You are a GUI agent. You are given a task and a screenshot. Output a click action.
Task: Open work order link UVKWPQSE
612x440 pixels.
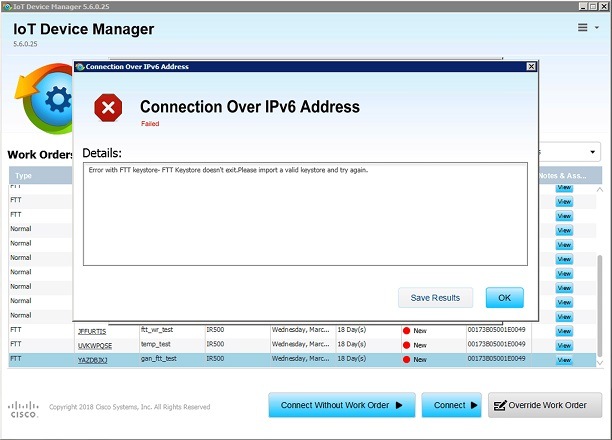[95, 346]
